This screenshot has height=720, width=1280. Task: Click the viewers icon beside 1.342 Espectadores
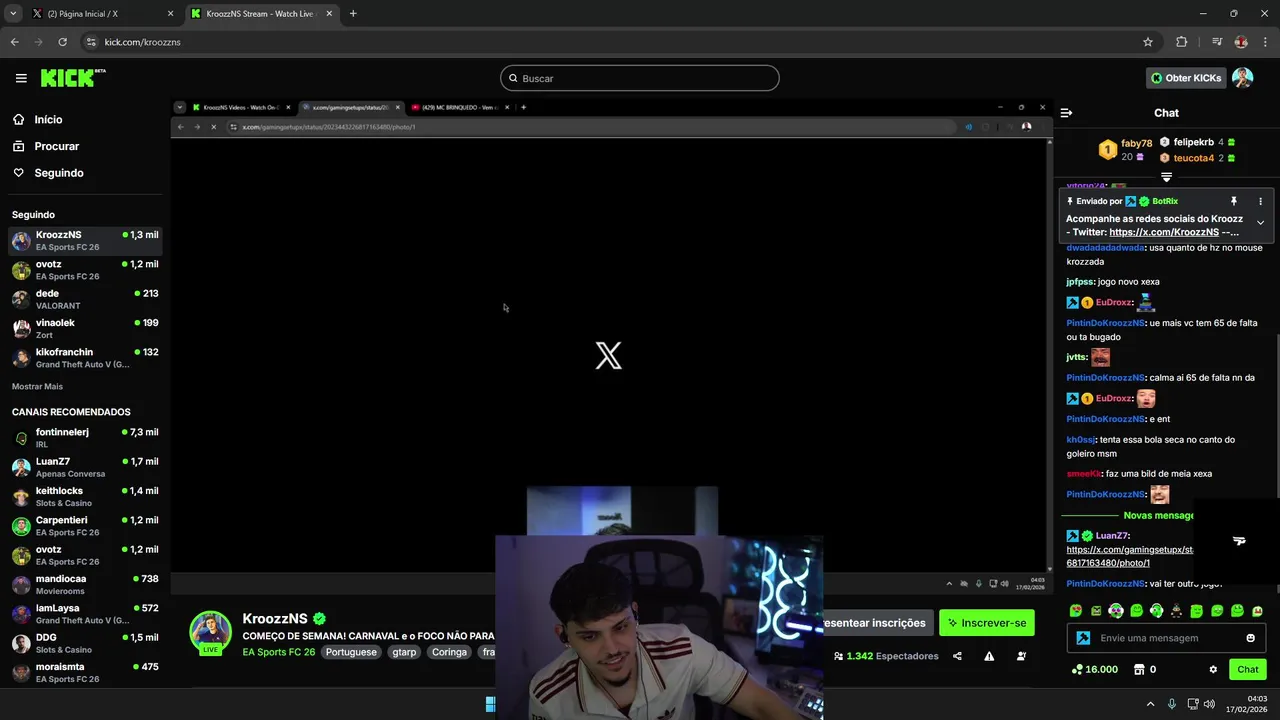point(838,656)
